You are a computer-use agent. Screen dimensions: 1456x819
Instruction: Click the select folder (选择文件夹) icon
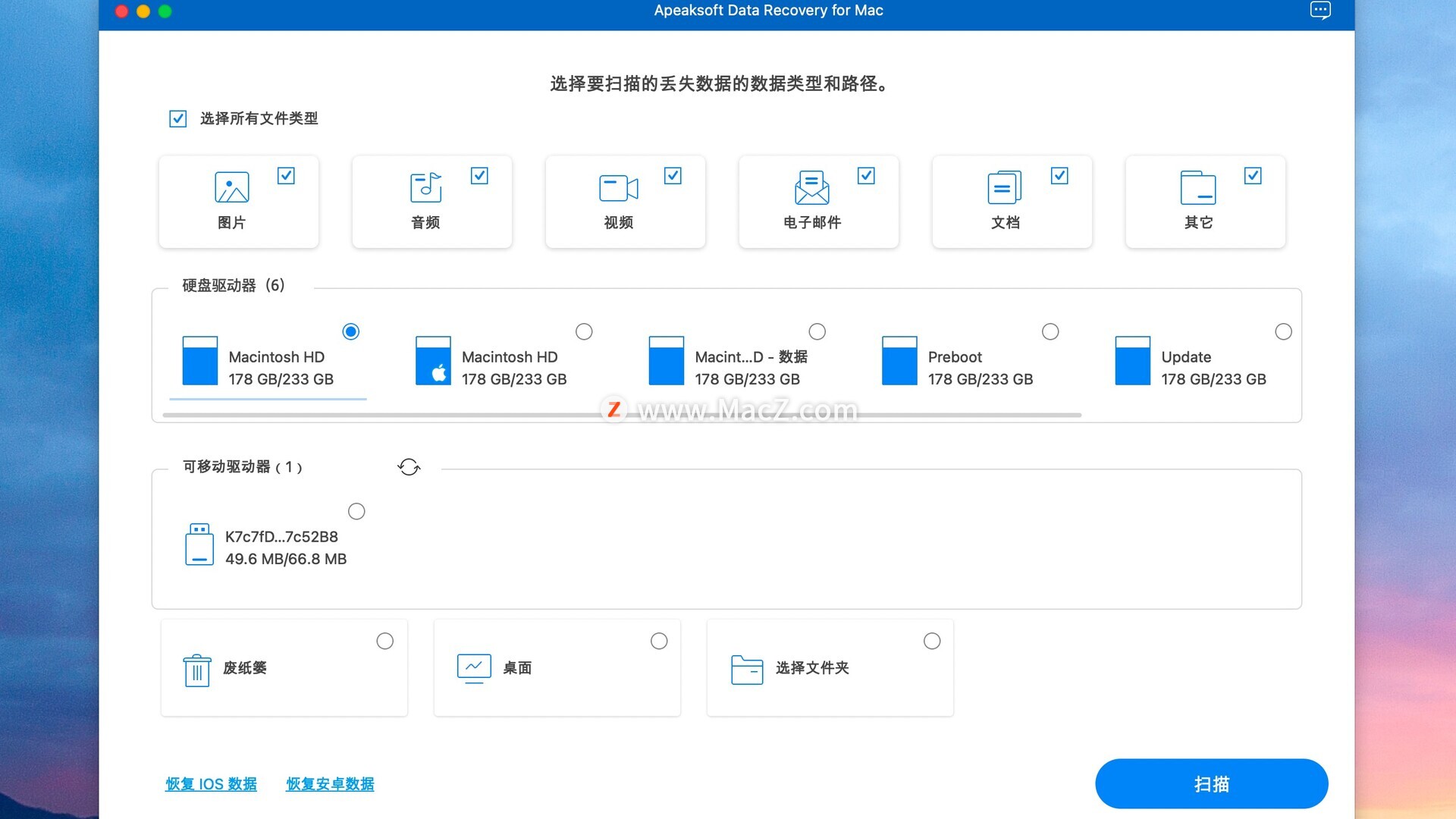point(747,670)
